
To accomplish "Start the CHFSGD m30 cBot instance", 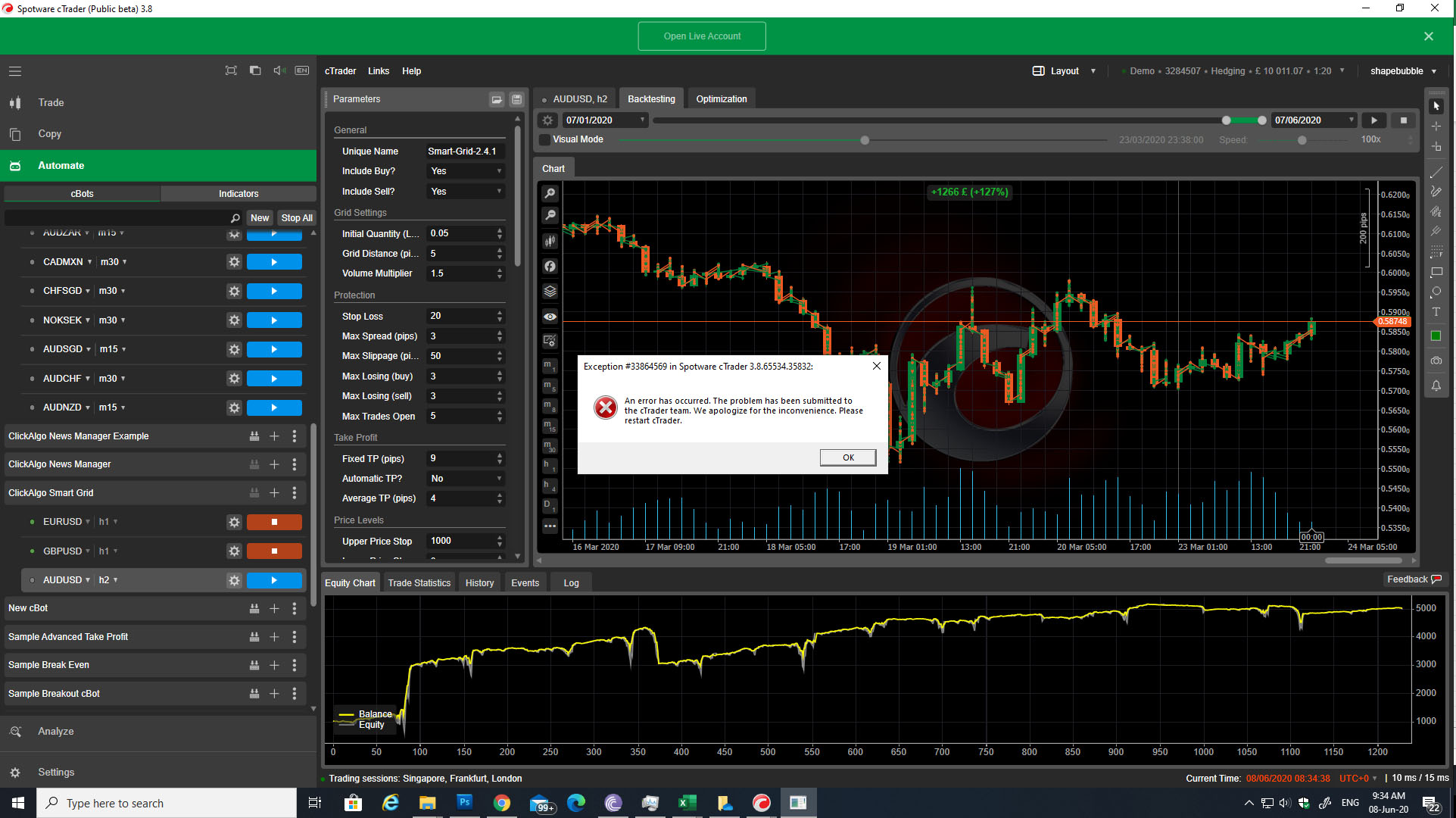I will pos(274,291).
